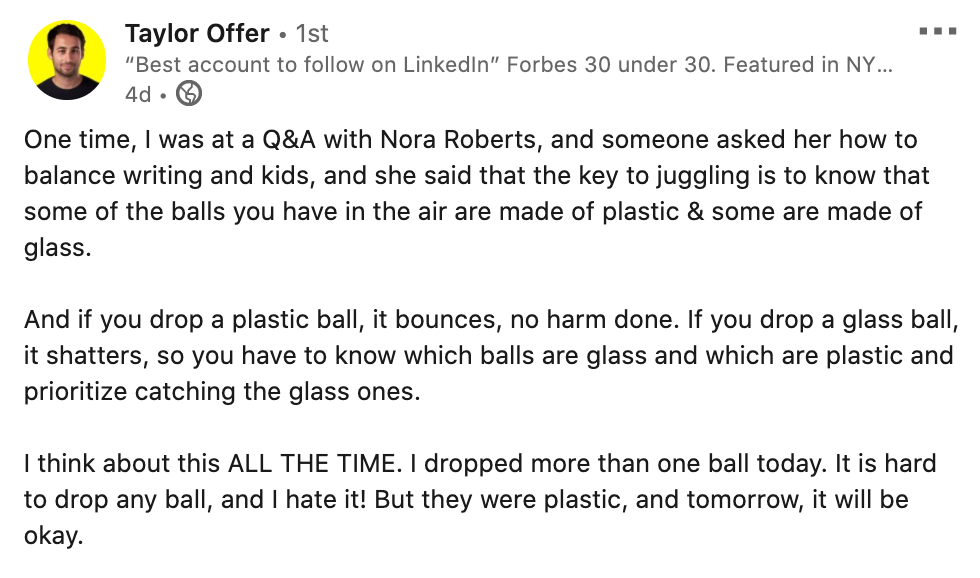Screen dimensions: 980x578
Task: Click the line starting "it shatters, so you"
Action: [x=488, y=357]
